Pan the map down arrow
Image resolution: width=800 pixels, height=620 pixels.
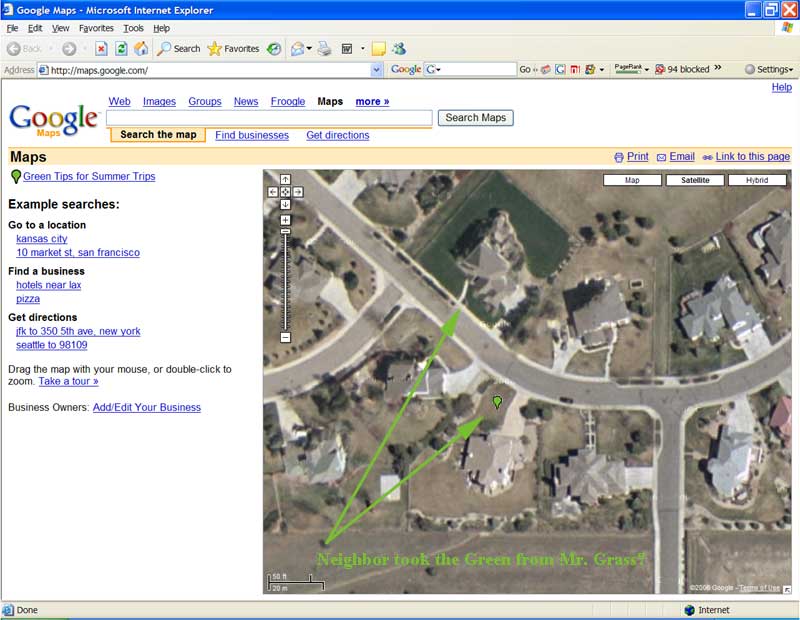(x=286, y=204)
